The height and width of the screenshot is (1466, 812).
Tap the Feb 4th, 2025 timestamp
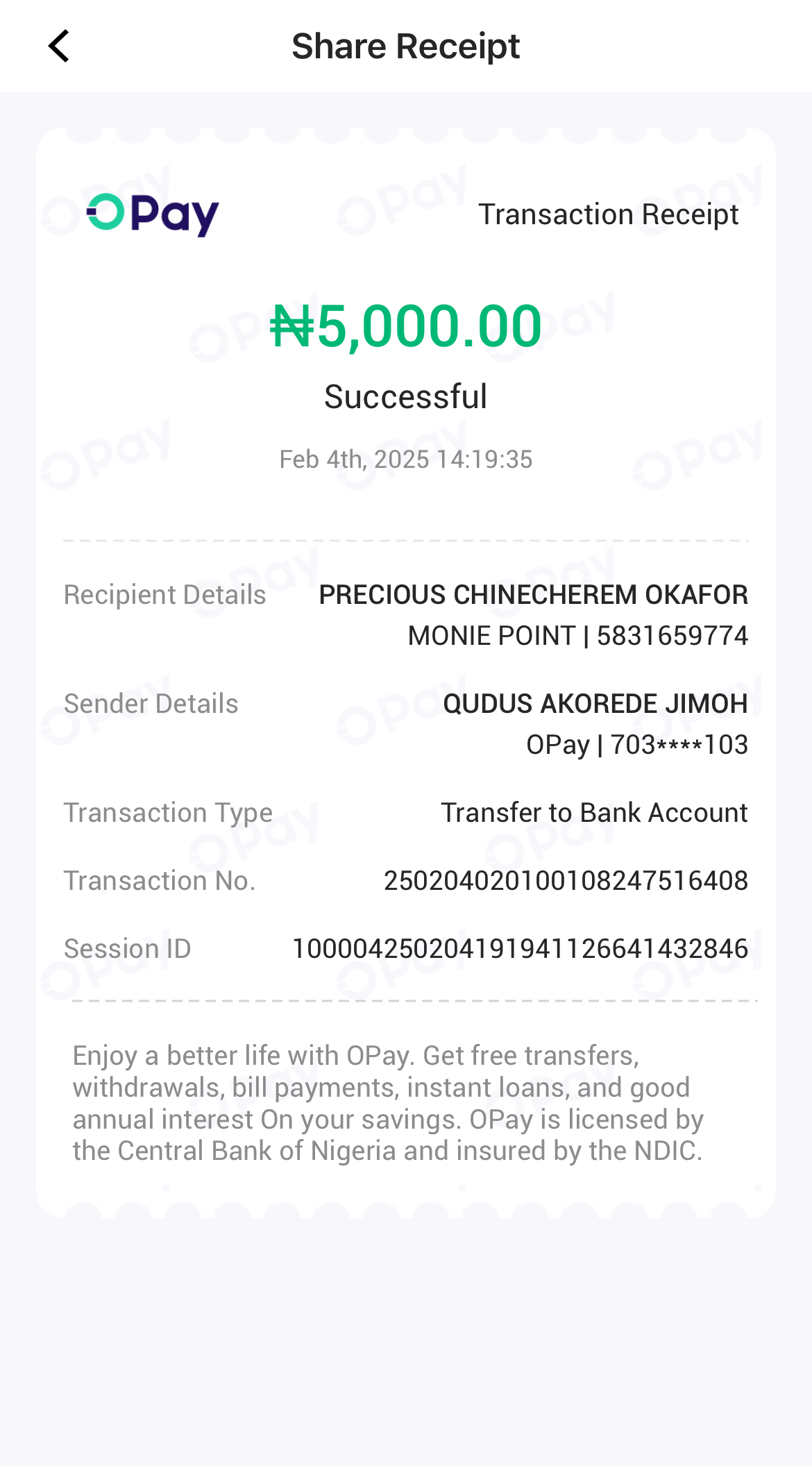point(405,460)
